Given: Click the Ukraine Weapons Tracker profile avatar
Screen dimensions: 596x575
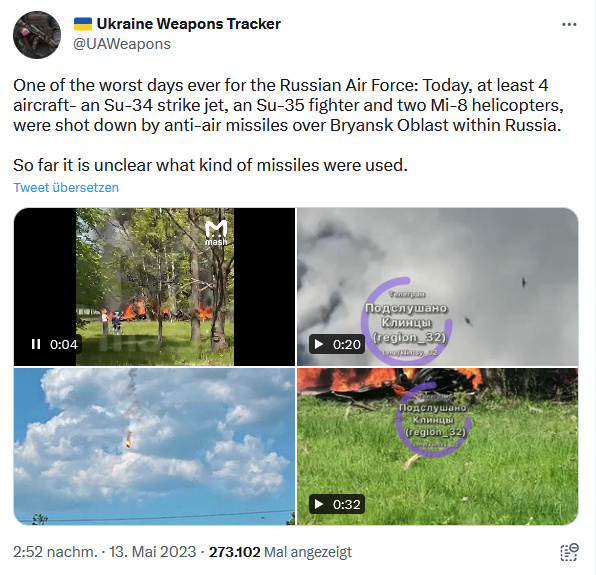Looking at the screenshot, I should click(37, 35).
